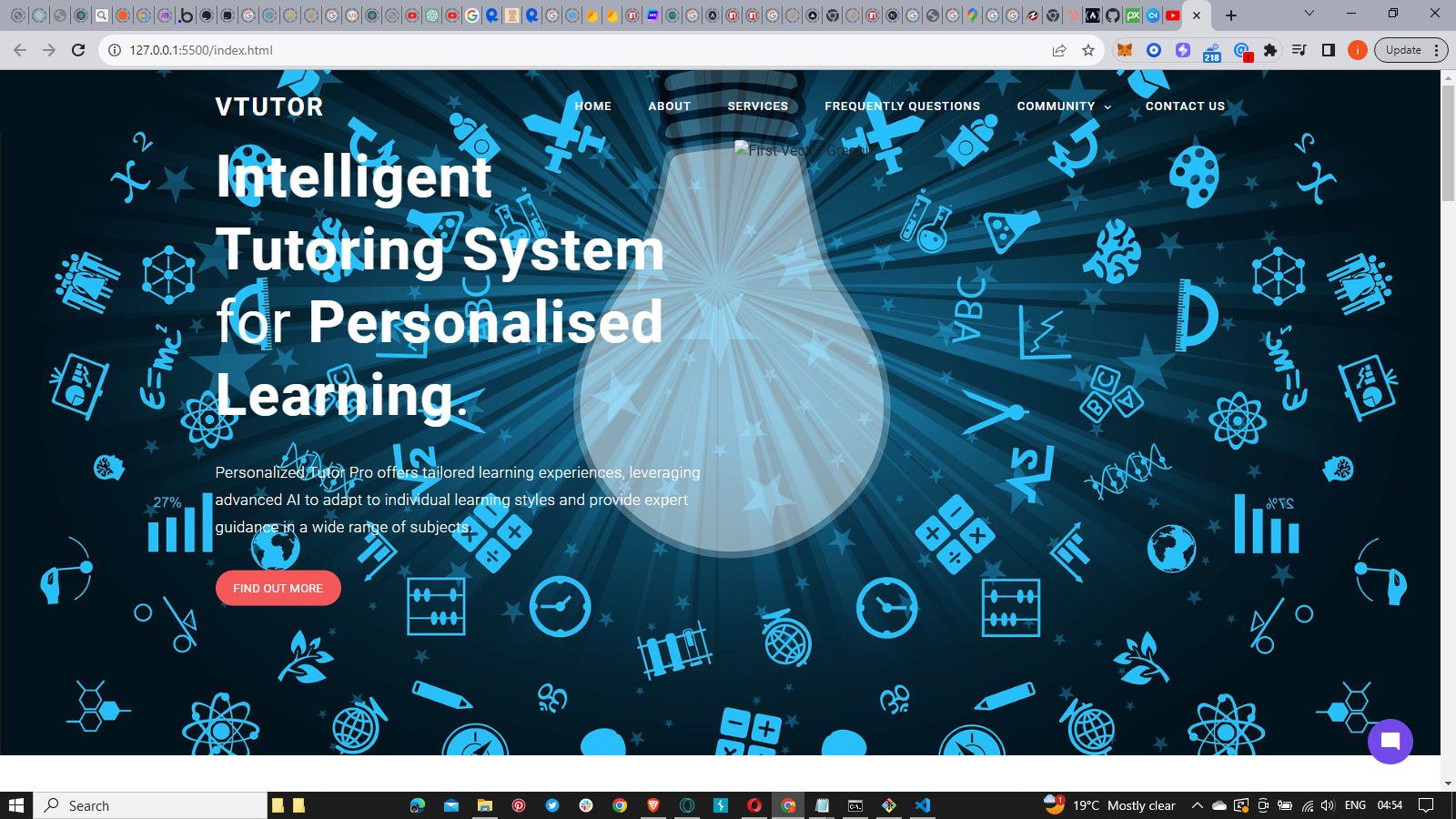
Task: Open Pinterest from the taskbar
Action: tap(519, 805)
